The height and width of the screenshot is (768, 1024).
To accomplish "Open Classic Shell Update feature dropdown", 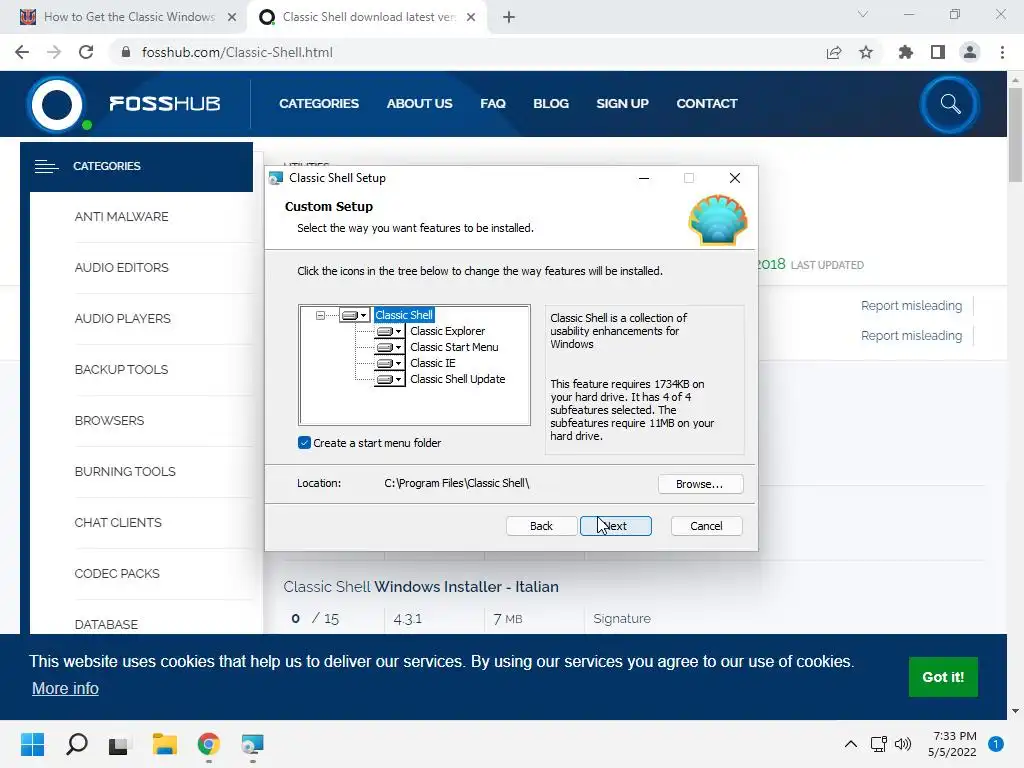I will click(390, 379).
